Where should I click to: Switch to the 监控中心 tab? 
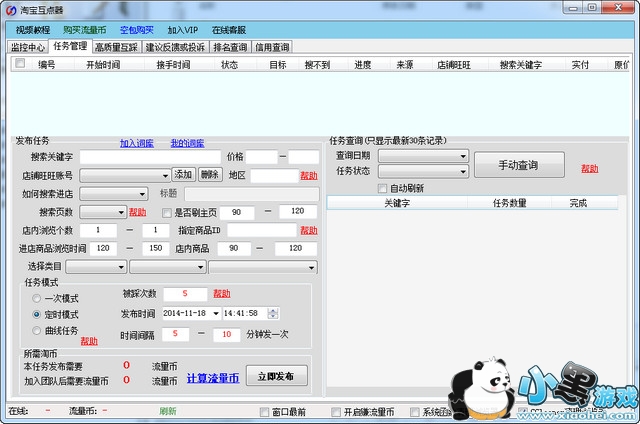tap(28, 47)
